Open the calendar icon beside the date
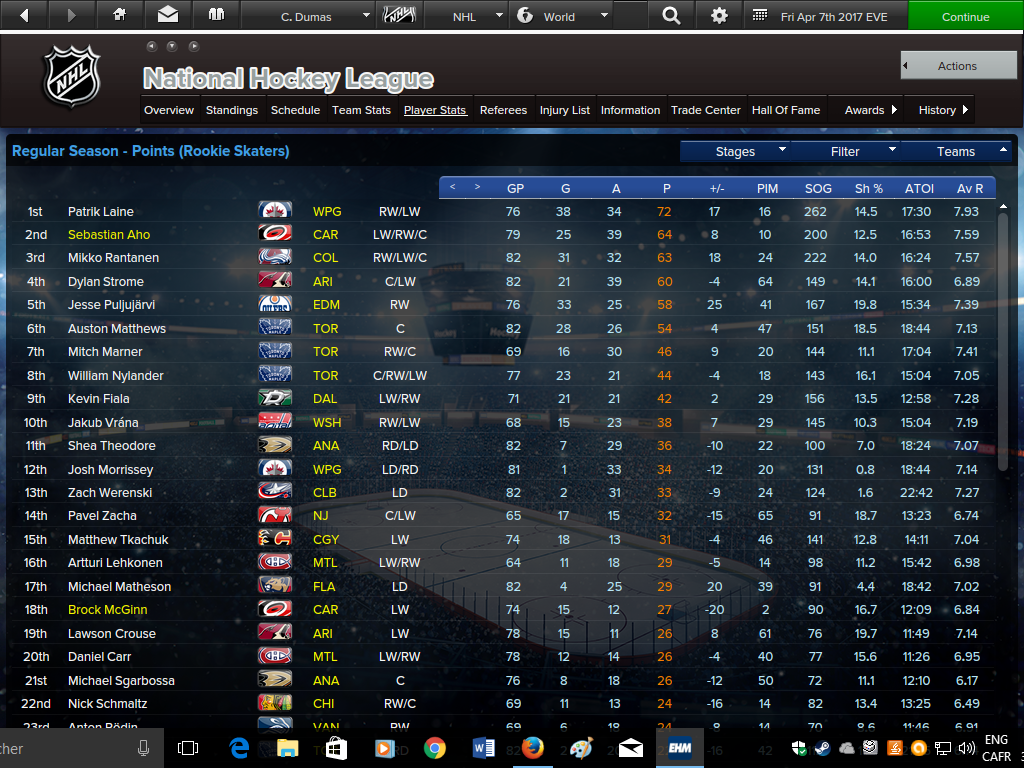Viewport: 1024px width, 768px height. tap(760, 16)
